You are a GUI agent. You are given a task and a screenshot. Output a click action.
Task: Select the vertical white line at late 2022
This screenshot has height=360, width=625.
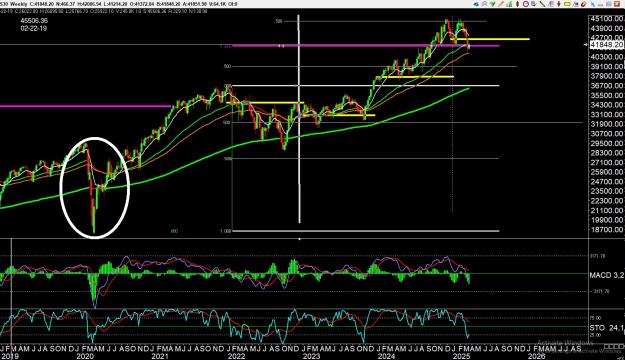pyautogui.click(x=299, y=119)
